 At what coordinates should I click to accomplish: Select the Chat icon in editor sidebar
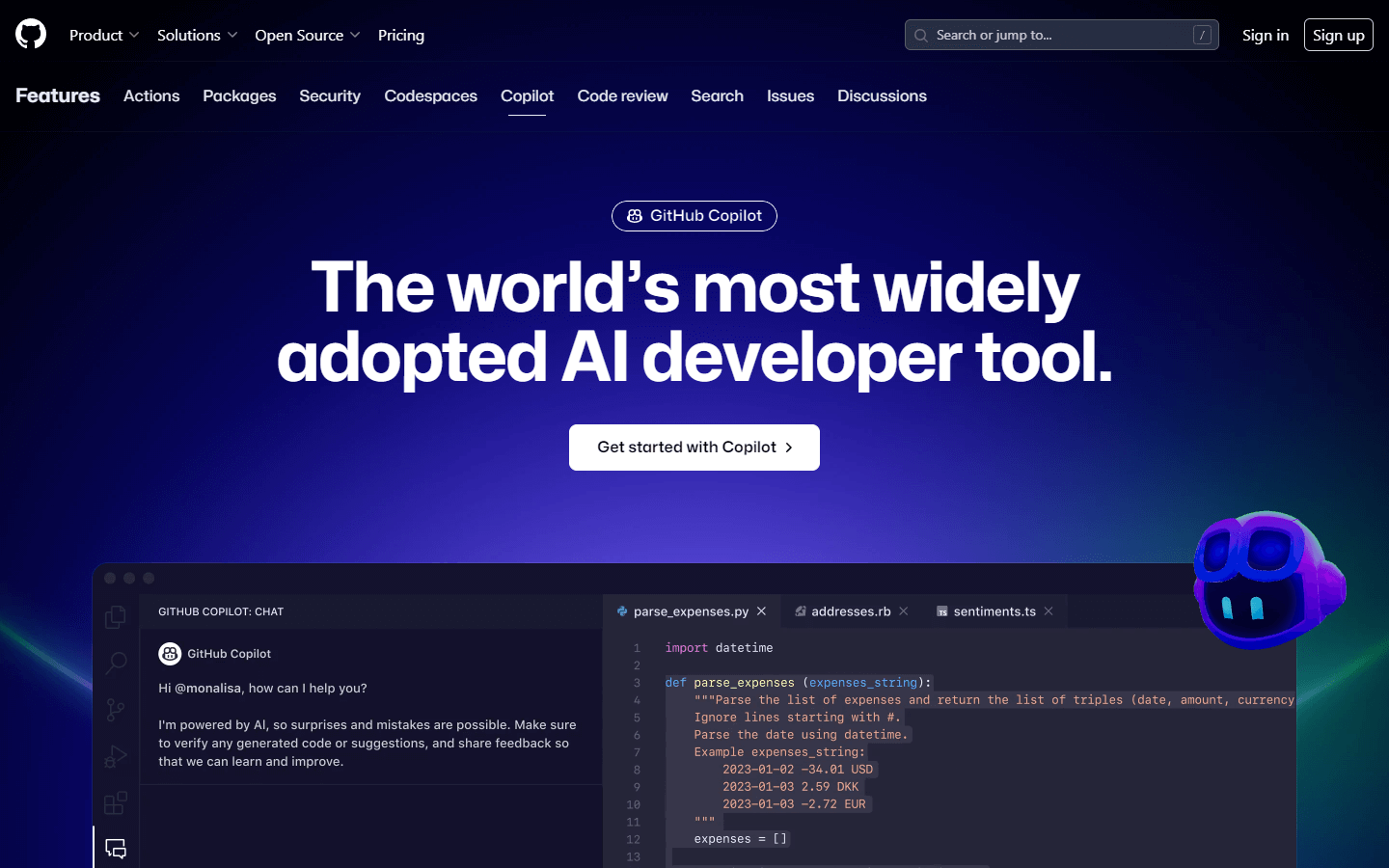(x=116, y=849)
